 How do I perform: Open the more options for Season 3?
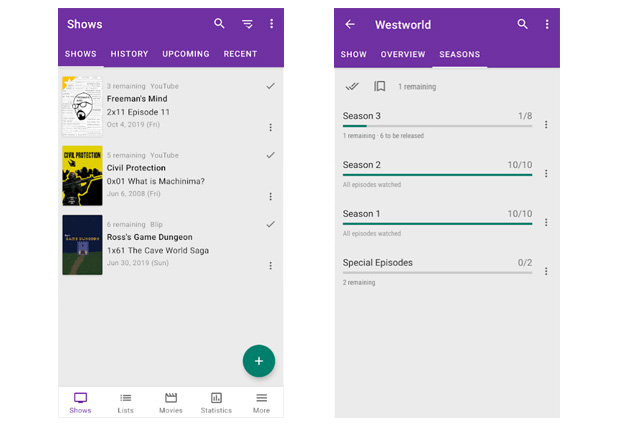546,125
